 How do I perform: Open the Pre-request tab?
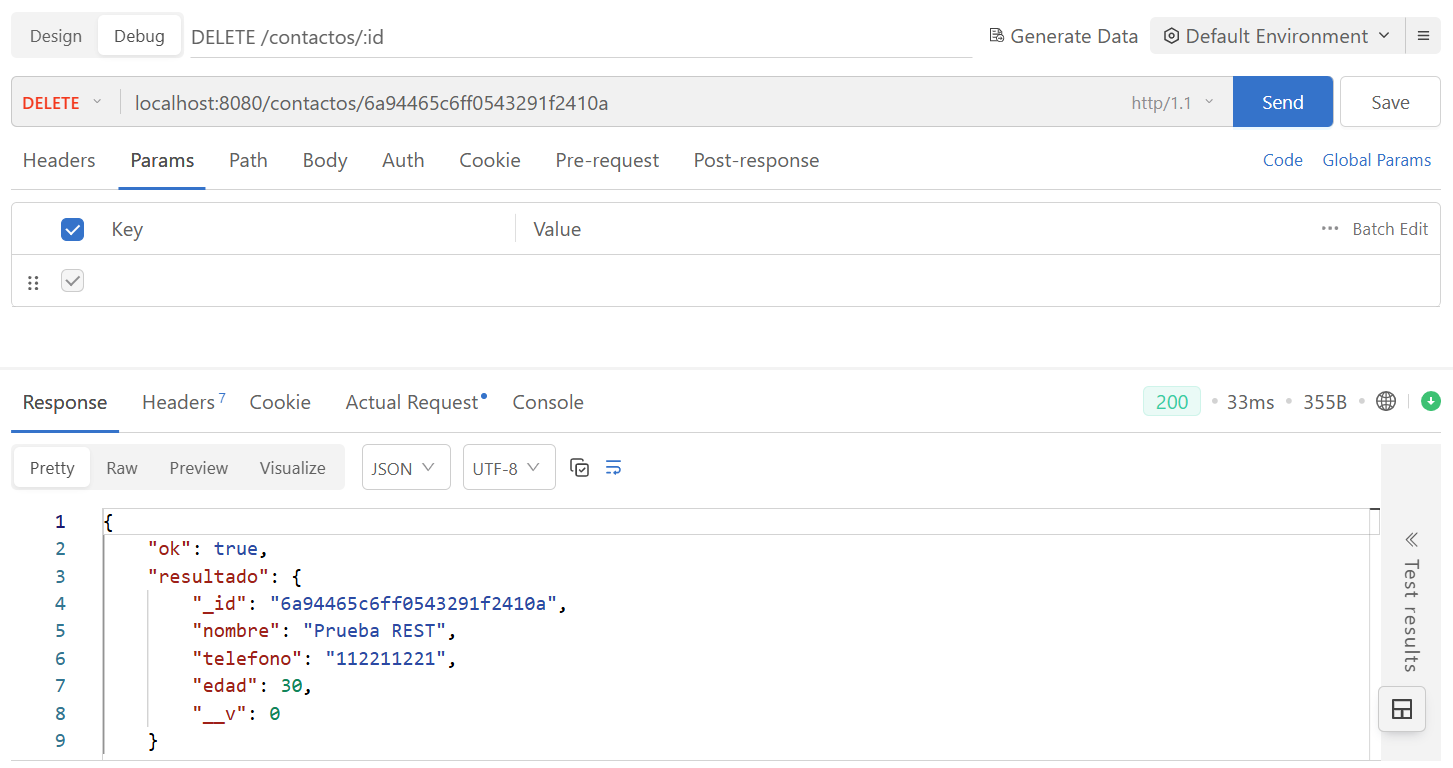tap(607, 160)
